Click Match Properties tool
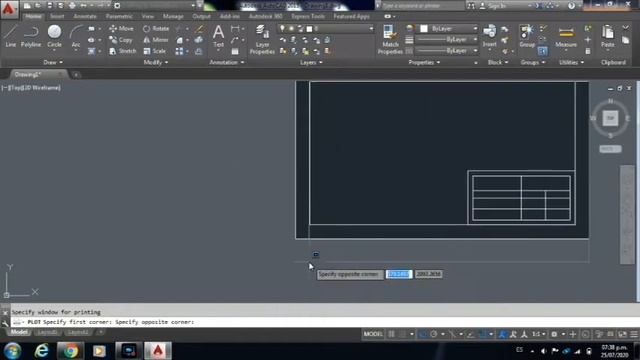Viewport: 640px width, 360px height. point(390,39)
